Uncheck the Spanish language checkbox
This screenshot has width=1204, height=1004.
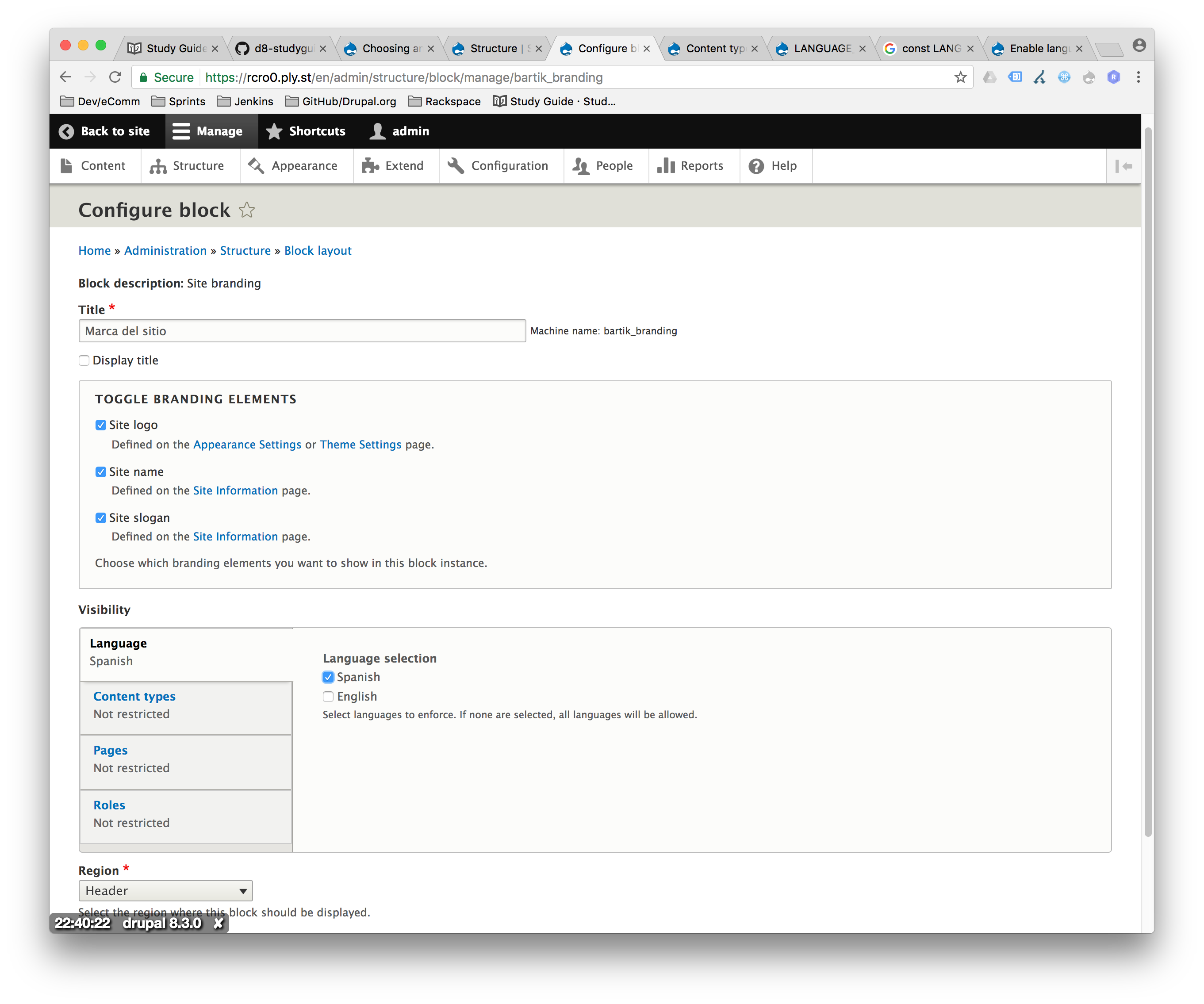328,677
